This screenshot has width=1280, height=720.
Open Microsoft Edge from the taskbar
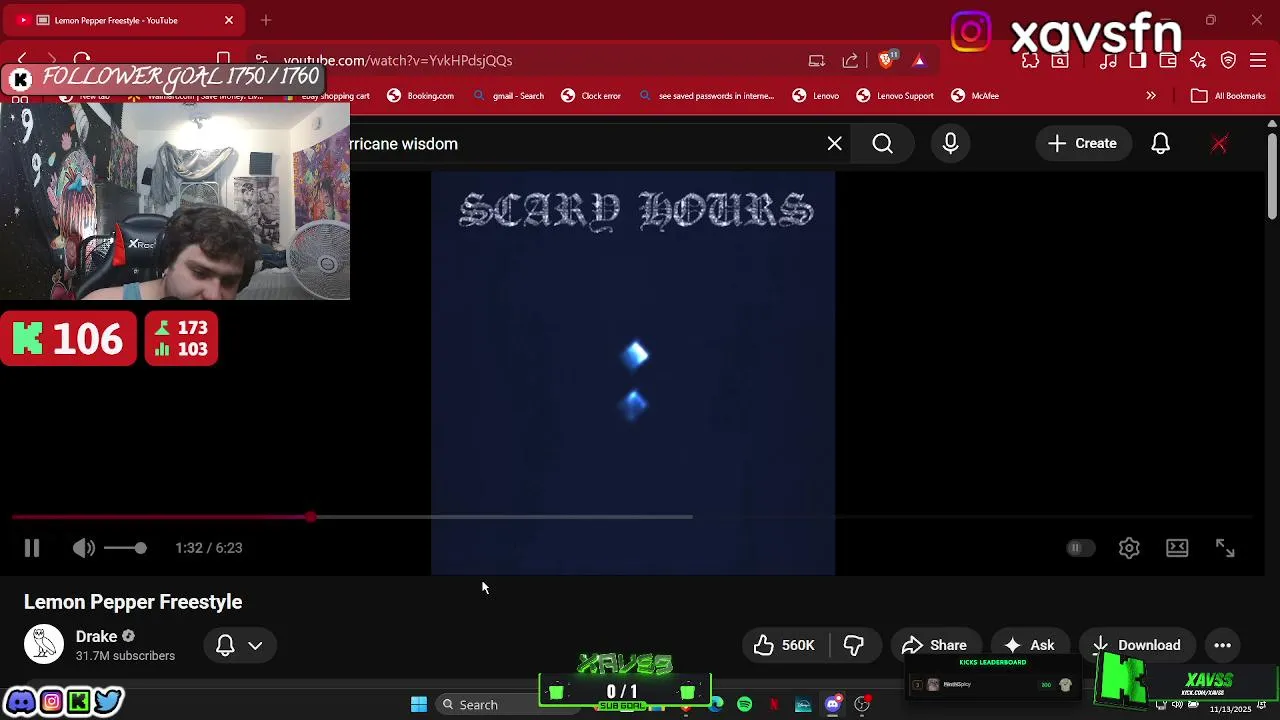pyautogui.click(x=716, y=705)
